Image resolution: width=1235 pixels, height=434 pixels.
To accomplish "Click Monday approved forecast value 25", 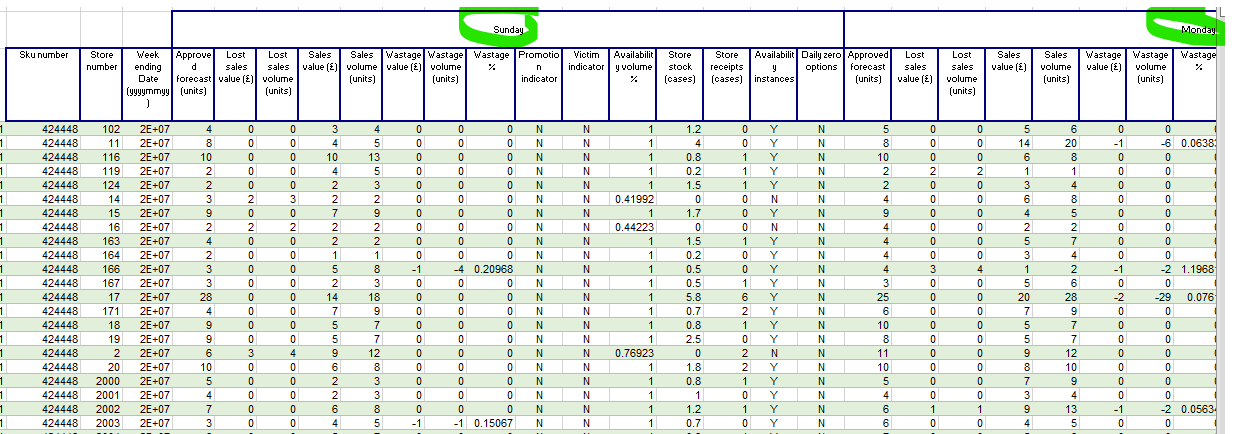I will tap(868, 297).
